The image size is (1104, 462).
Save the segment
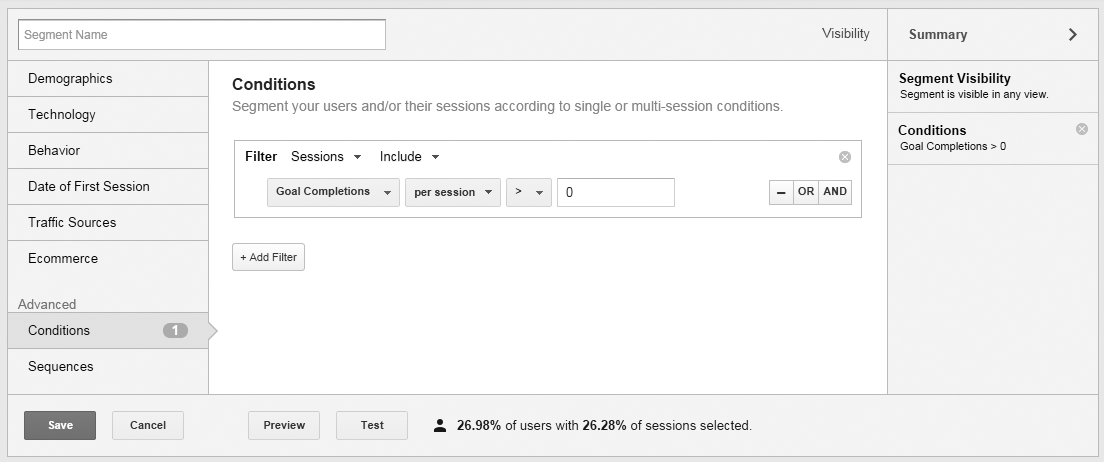click(x=60, y=425)
